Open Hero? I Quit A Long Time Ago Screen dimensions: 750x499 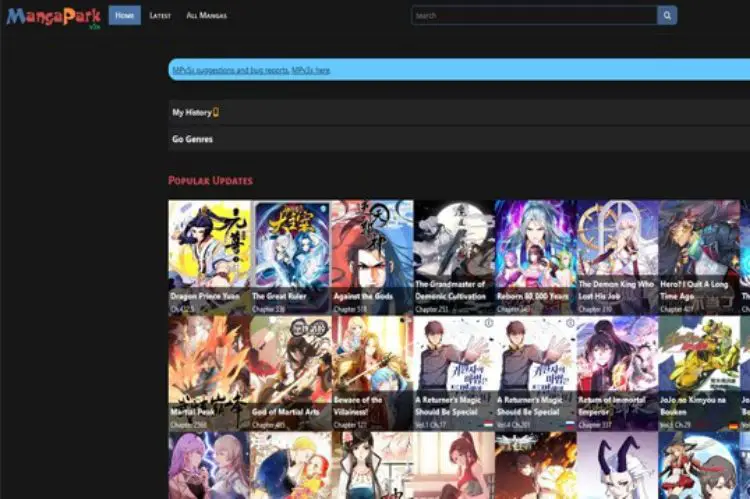(x=694, y=290)
